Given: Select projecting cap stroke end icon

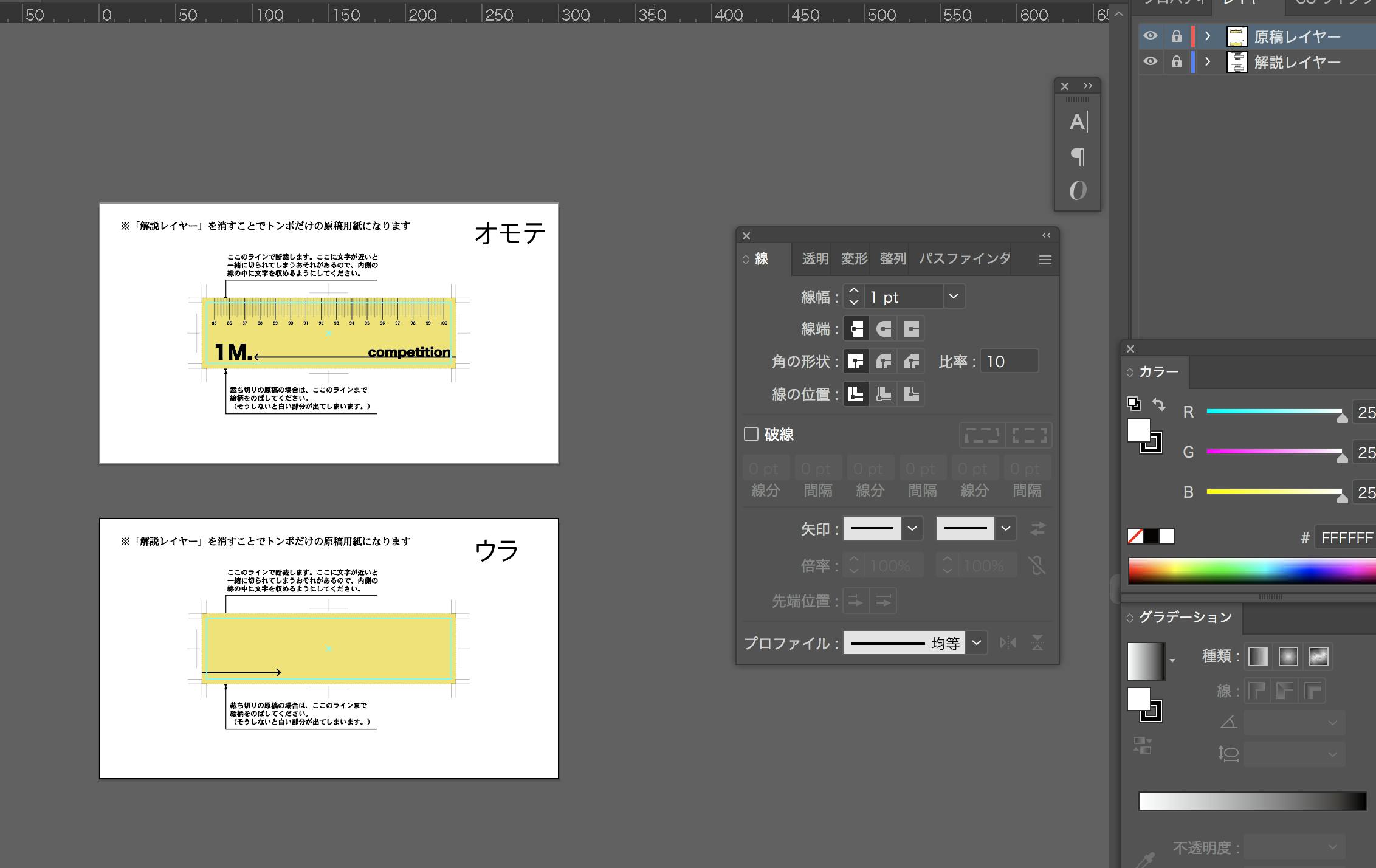Looking at the screenshot, I should click(911, 329).
